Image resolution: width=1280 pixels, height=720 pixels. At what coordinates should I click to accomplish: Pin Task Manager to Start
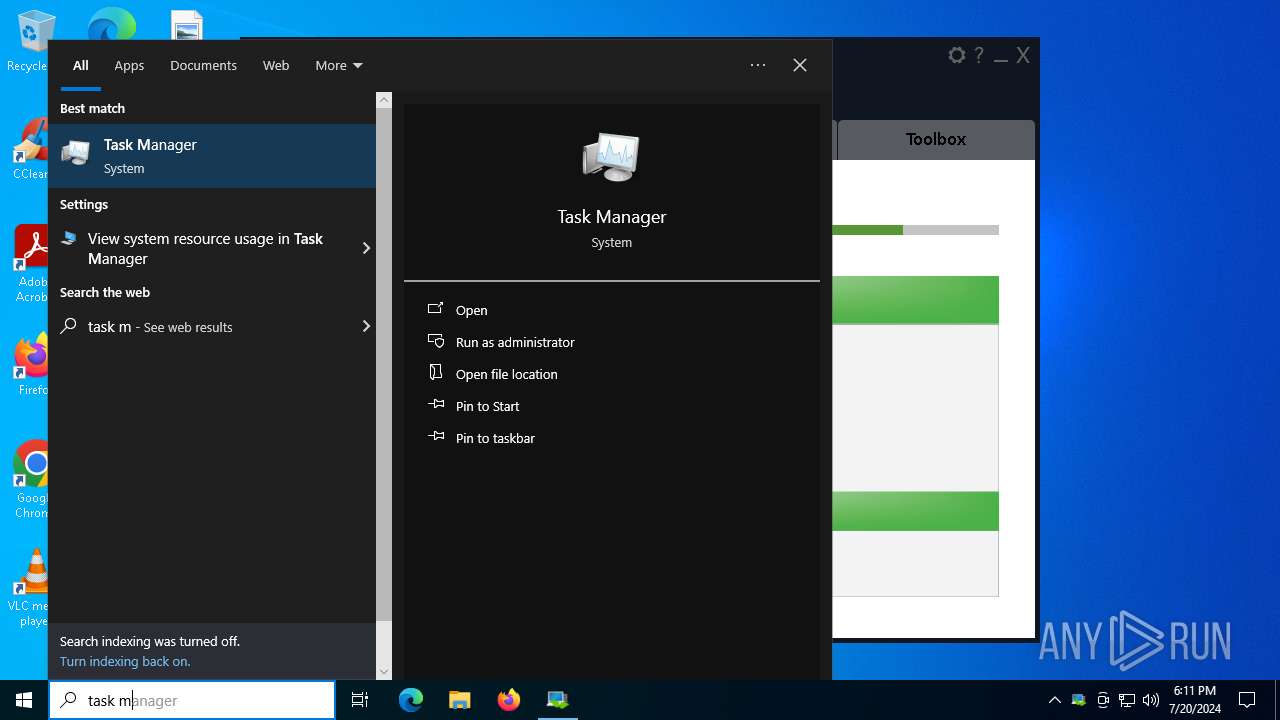(487, 406)
